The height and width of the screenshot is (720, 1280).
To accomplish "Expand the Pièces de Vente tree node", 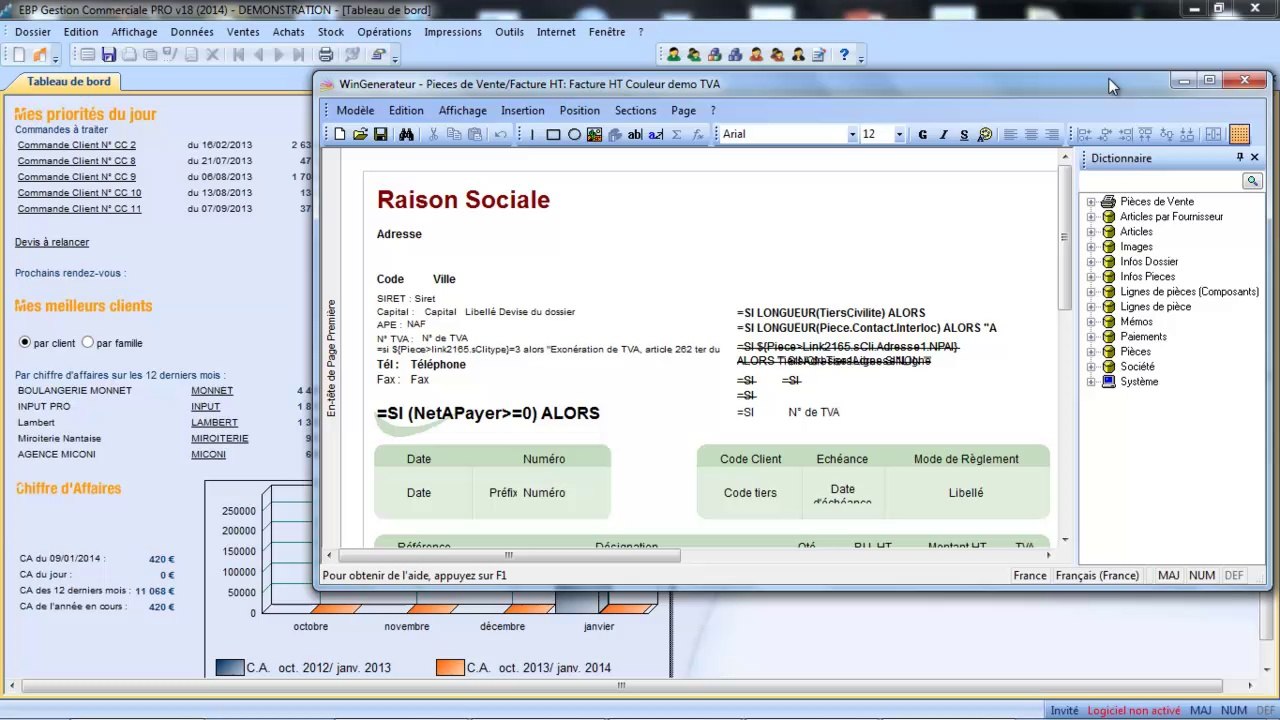I will click(1091, 202).
